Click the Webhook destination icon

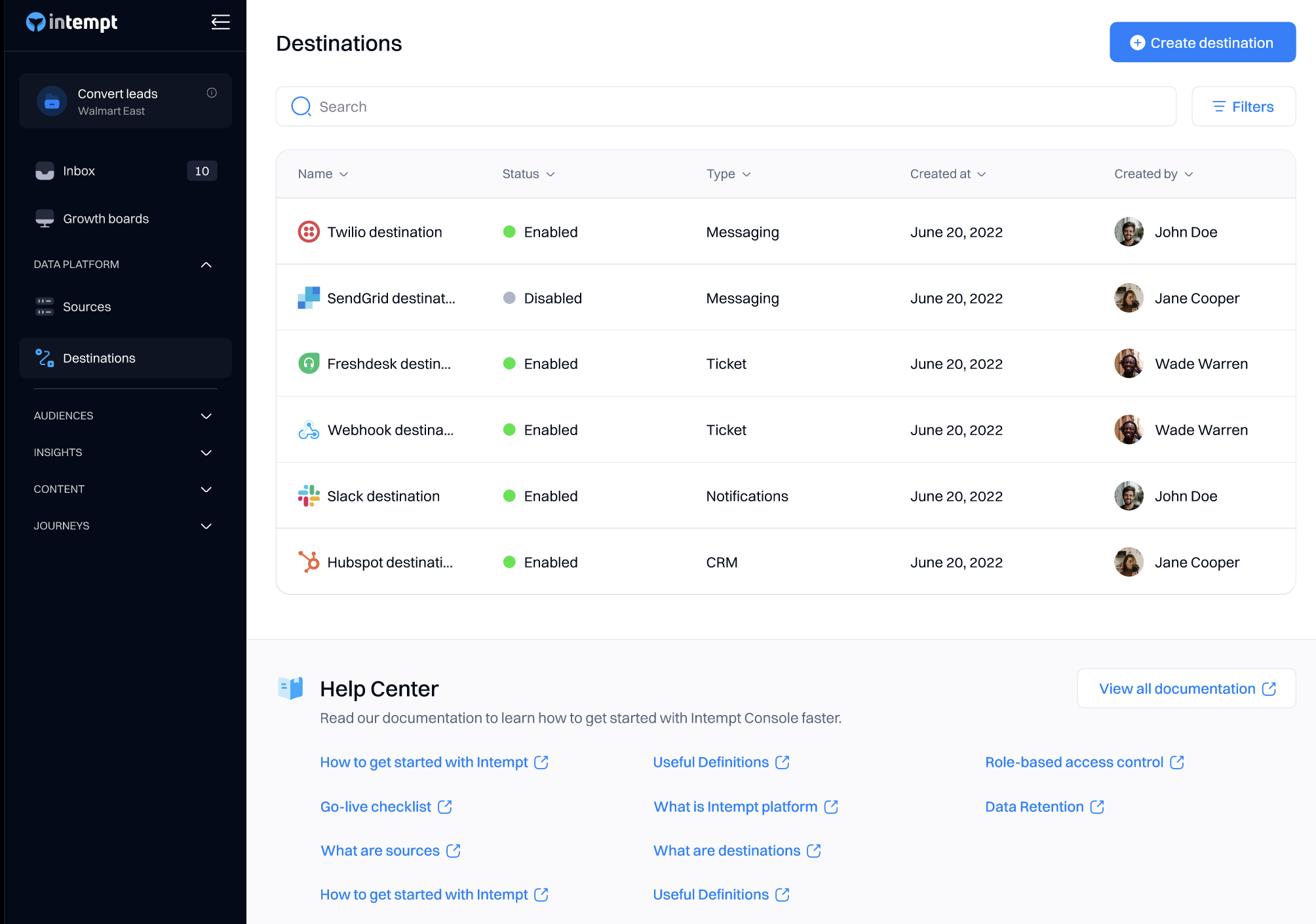click(309, 430)
